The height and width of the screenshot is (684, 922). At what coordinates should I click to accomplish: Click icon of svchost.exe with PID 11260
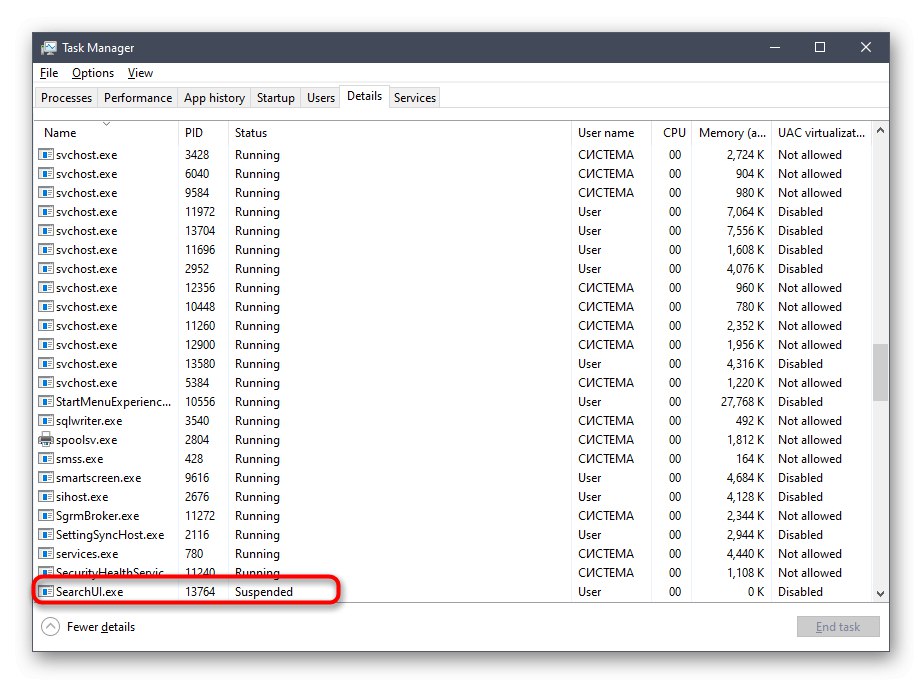tap(46, 325)
